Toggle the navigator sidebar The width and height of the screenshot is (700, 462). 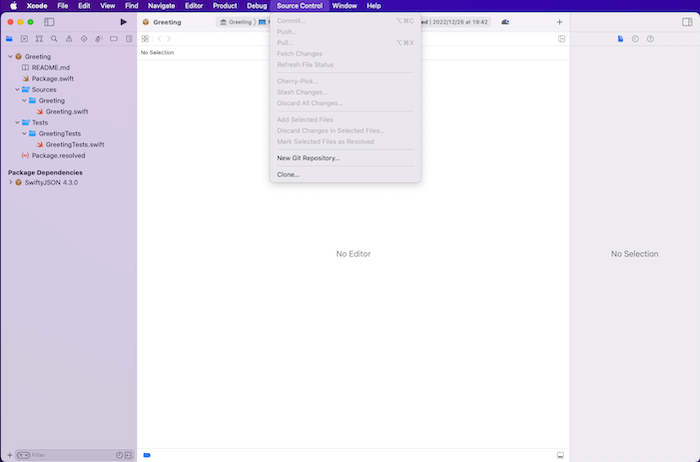[49, 22]
